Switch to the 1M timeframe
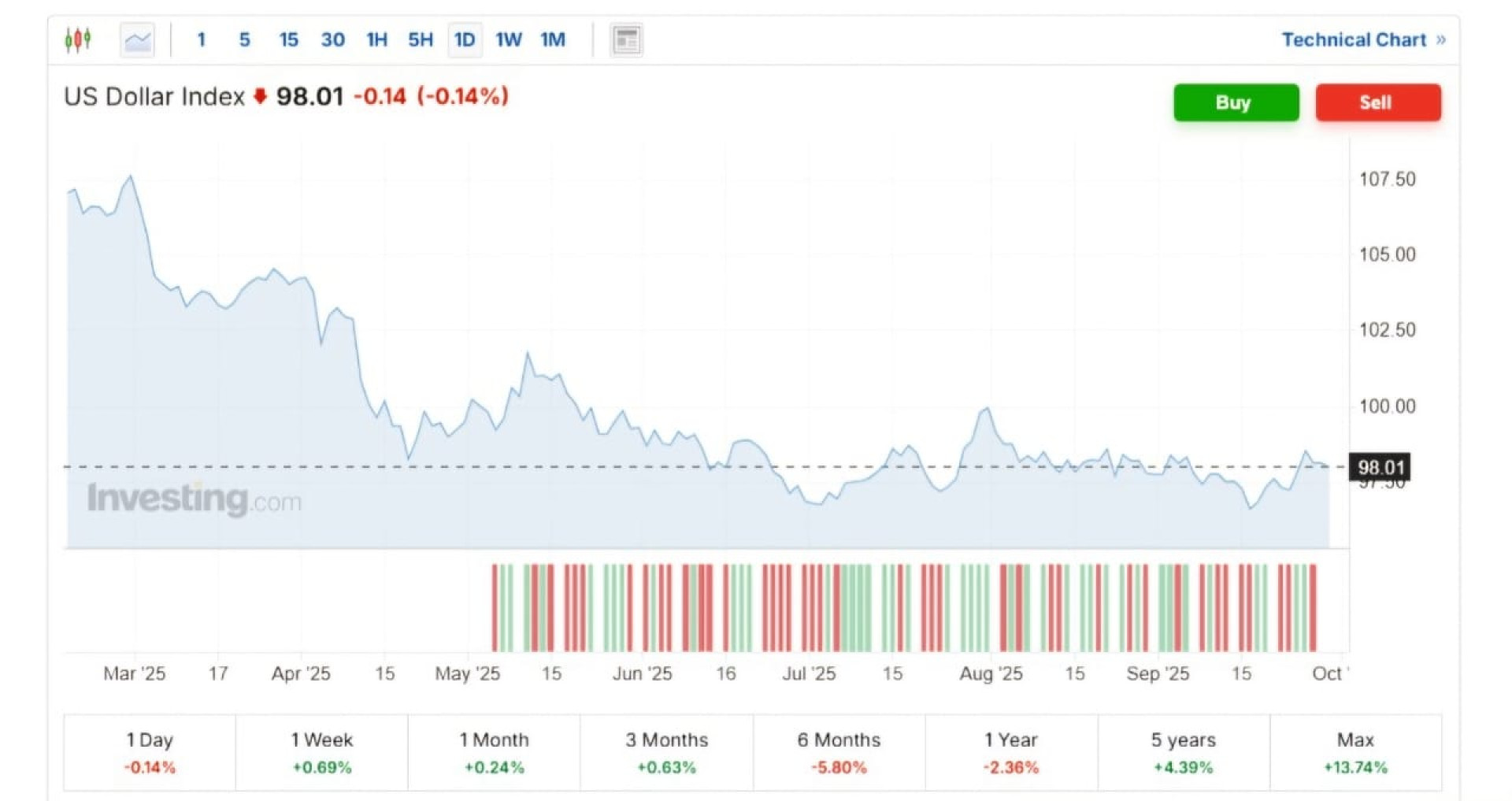This screenshot has height=801, width=1512. [x=553, y=39]
